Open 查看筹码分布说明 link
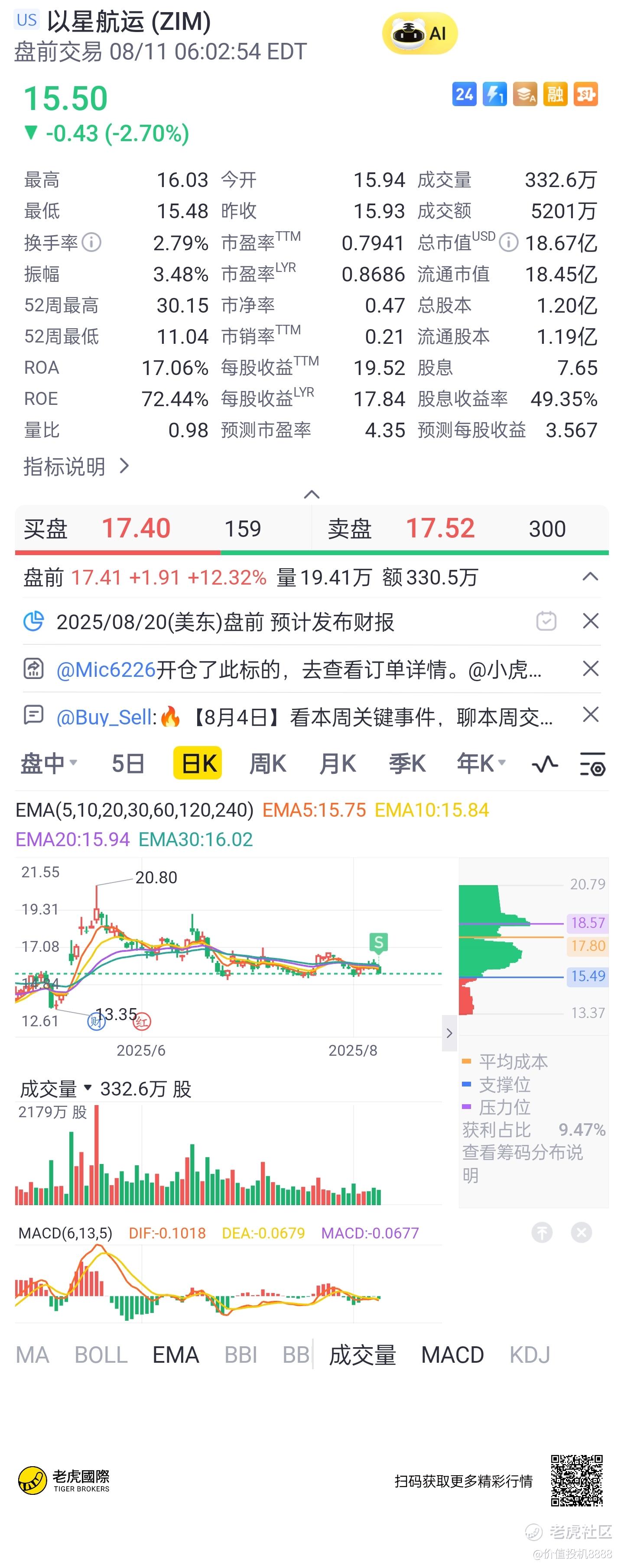The image size is (624, 1568). (522, 1163)
